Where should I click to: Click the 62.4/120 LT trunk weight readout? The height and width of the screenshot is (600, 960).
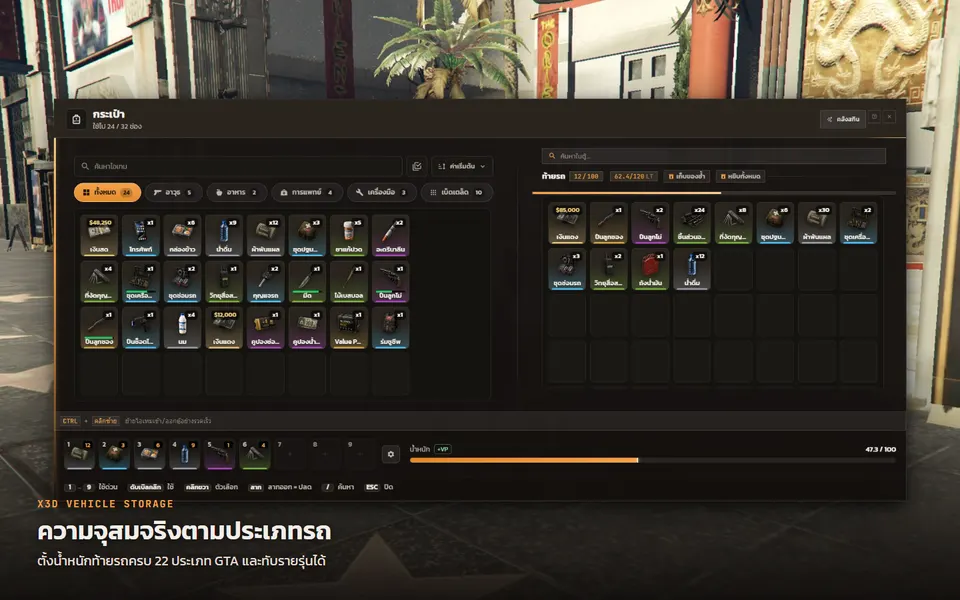[633, 176]
